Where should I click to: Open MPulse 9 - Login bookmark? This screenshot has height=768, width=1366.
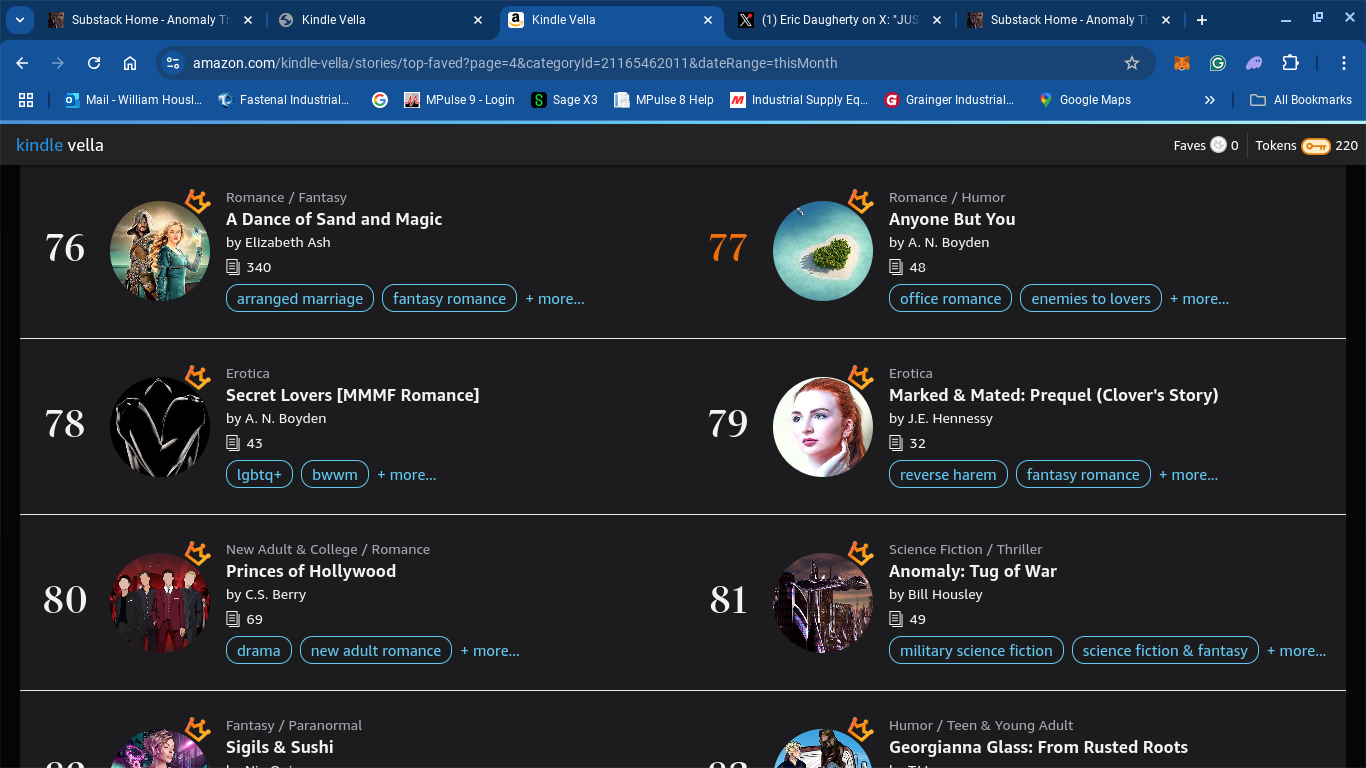tap(459, 100)
